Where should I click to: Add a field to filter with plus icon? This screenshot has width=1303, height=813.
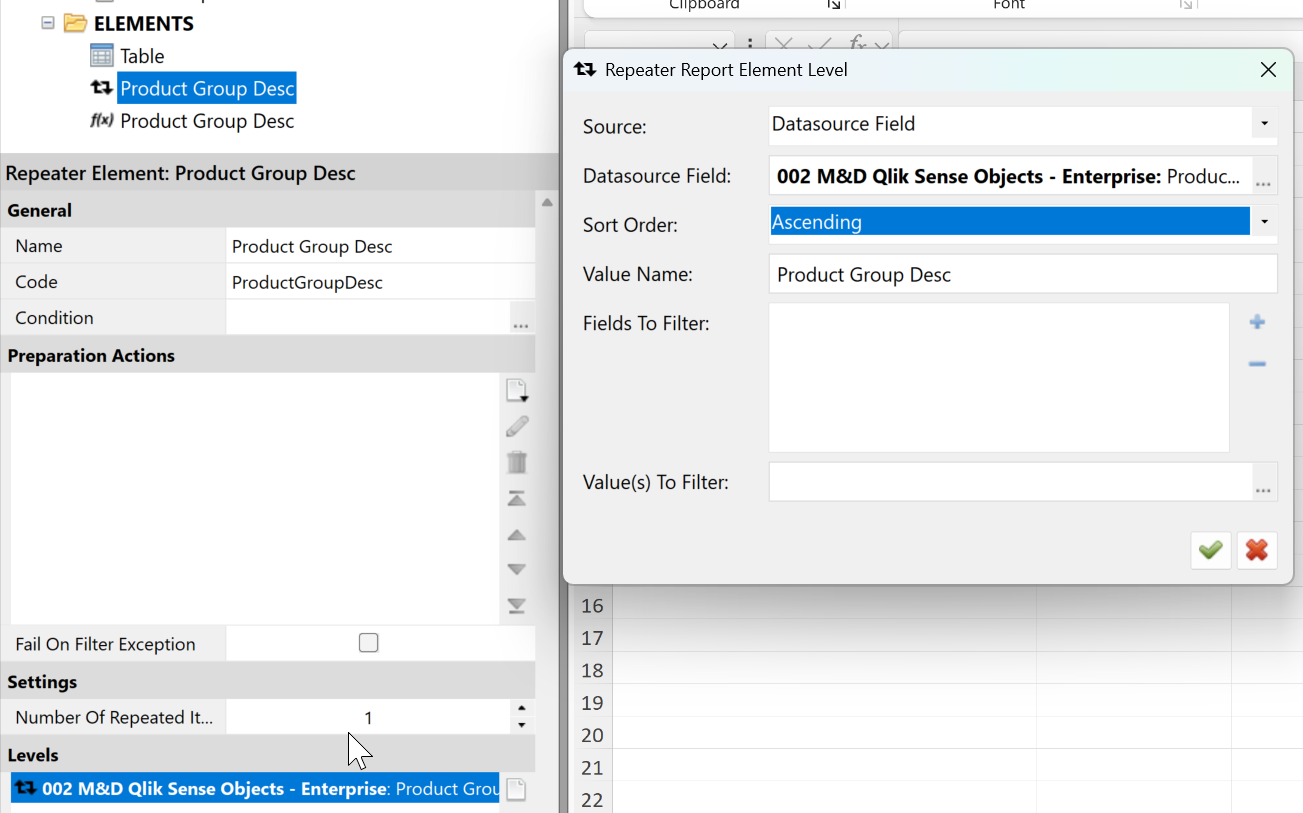[1257, 322]
